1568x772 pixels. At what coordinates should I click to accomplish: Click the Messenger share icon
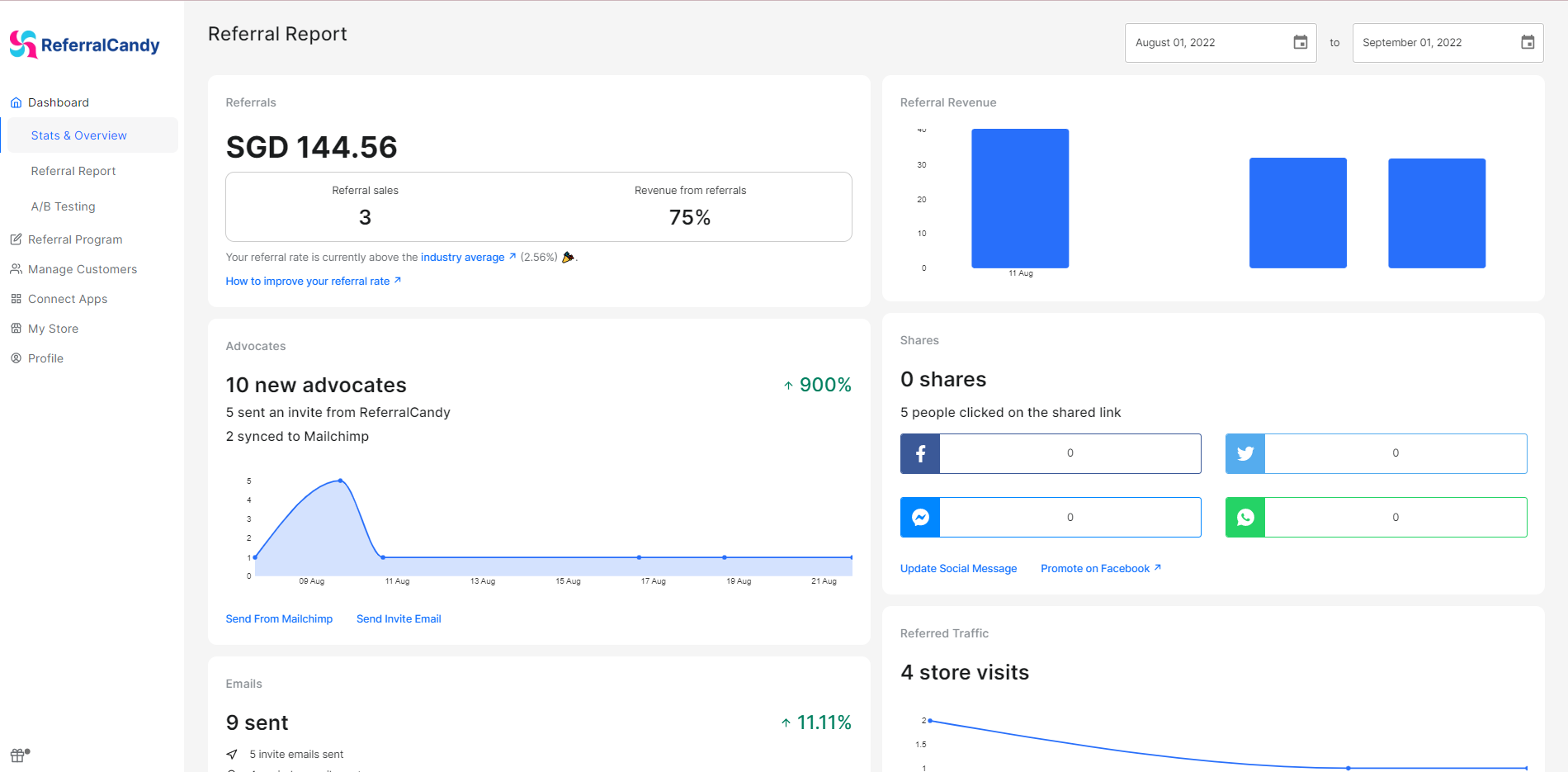(x=919, y=517)
